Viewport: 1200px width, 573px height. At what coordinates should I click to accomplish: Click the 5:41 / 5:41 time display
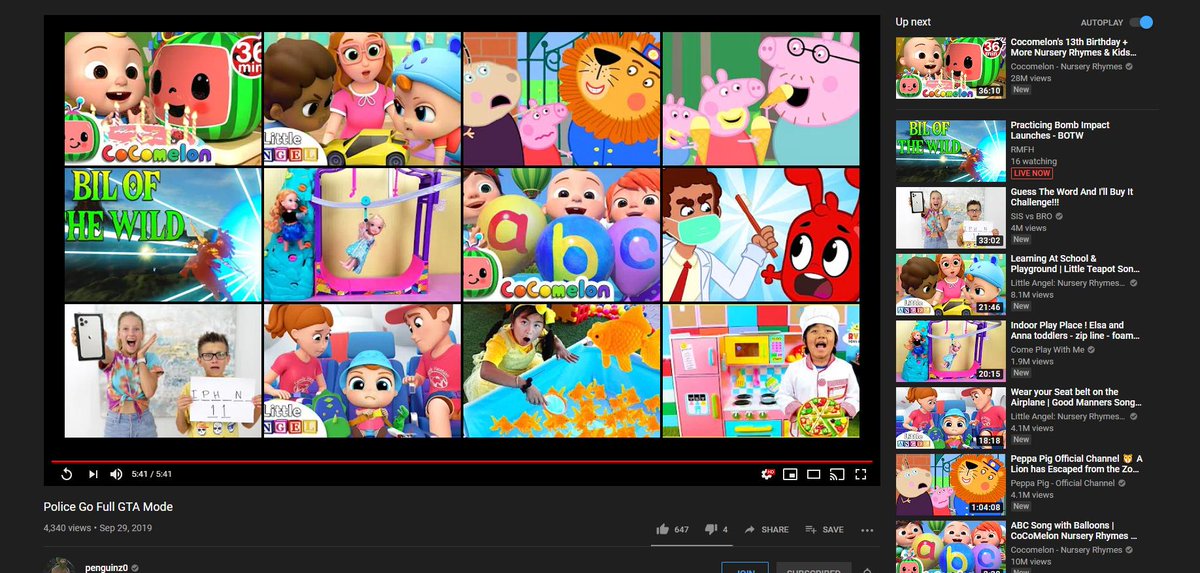click(x=152, y=474)
